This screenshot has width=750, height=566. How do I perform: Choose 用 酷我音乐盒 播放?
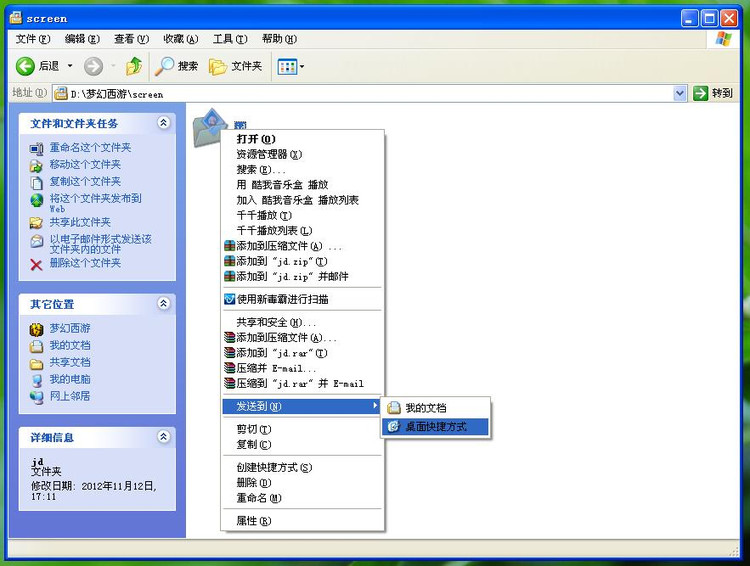tap(302, 185)
